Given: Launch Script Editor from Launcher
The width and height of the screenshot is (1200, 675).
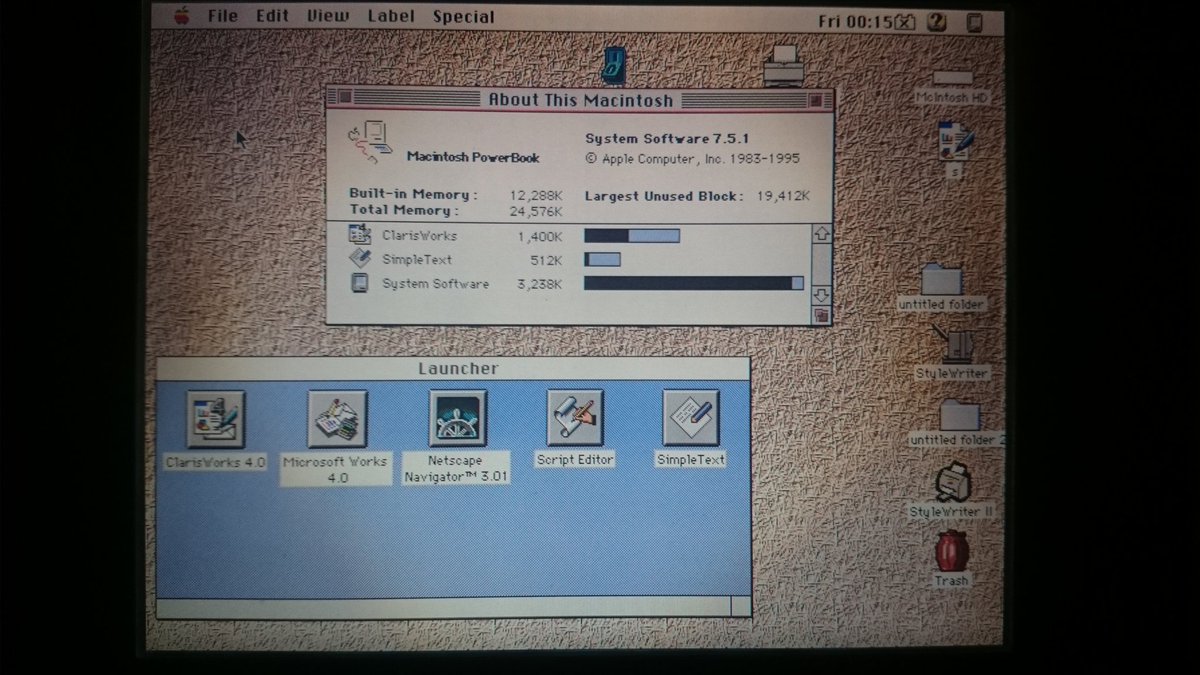Looking at the screenshot, I should click(575, 417).
